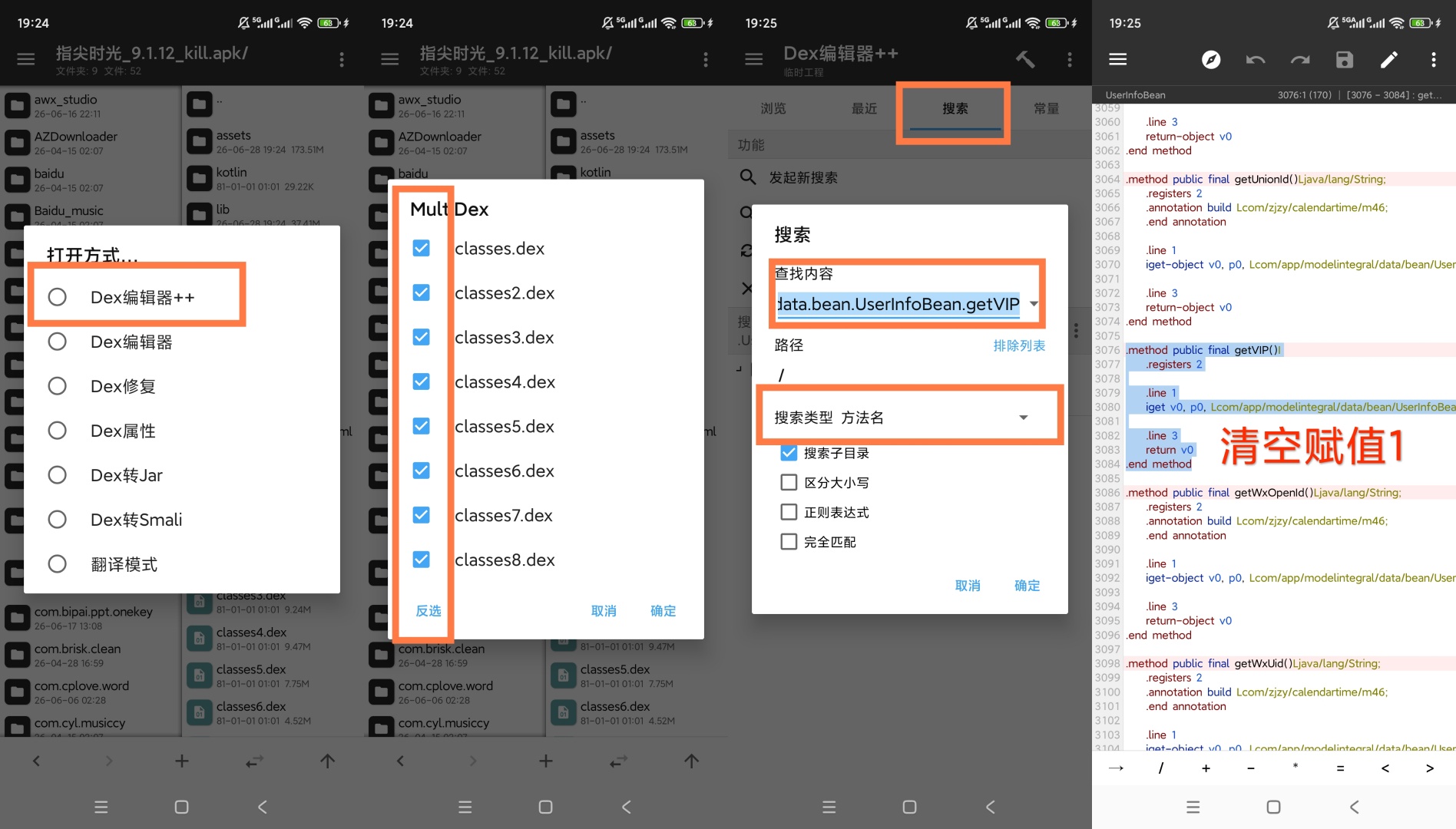Open the hamburger menu in the first file manager

tap(26, 59)
